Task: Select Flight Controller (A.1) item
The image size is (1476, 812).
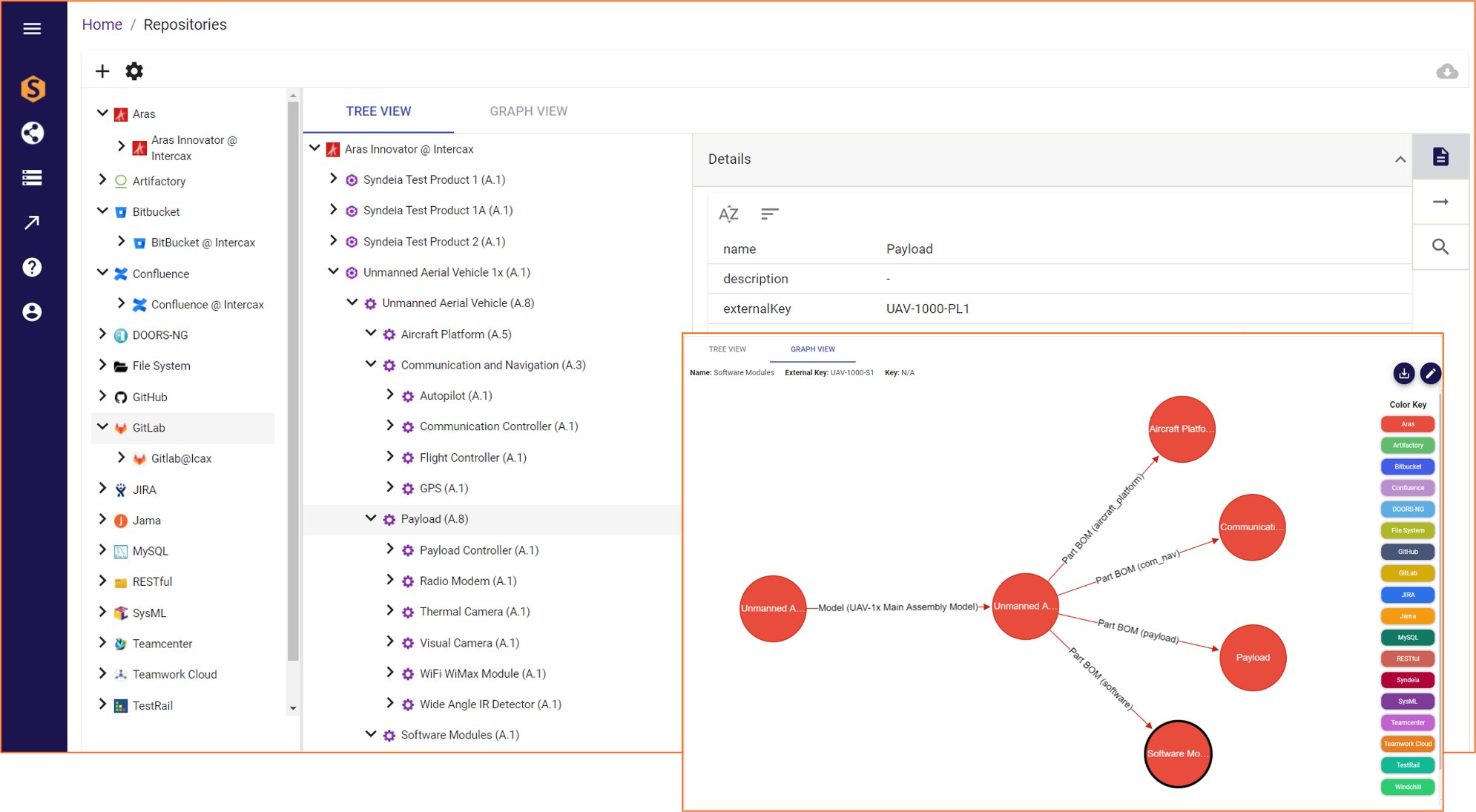Action: [473, 458]
